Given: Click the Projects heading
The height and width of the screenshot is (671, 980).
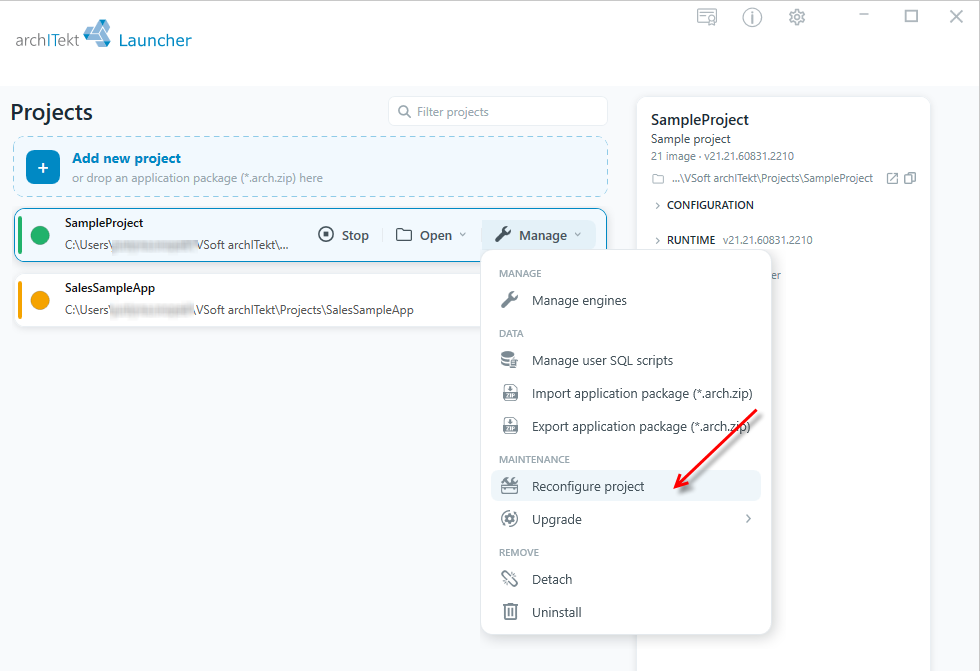Looking at the screenshot, I should [x=52, y=112].
